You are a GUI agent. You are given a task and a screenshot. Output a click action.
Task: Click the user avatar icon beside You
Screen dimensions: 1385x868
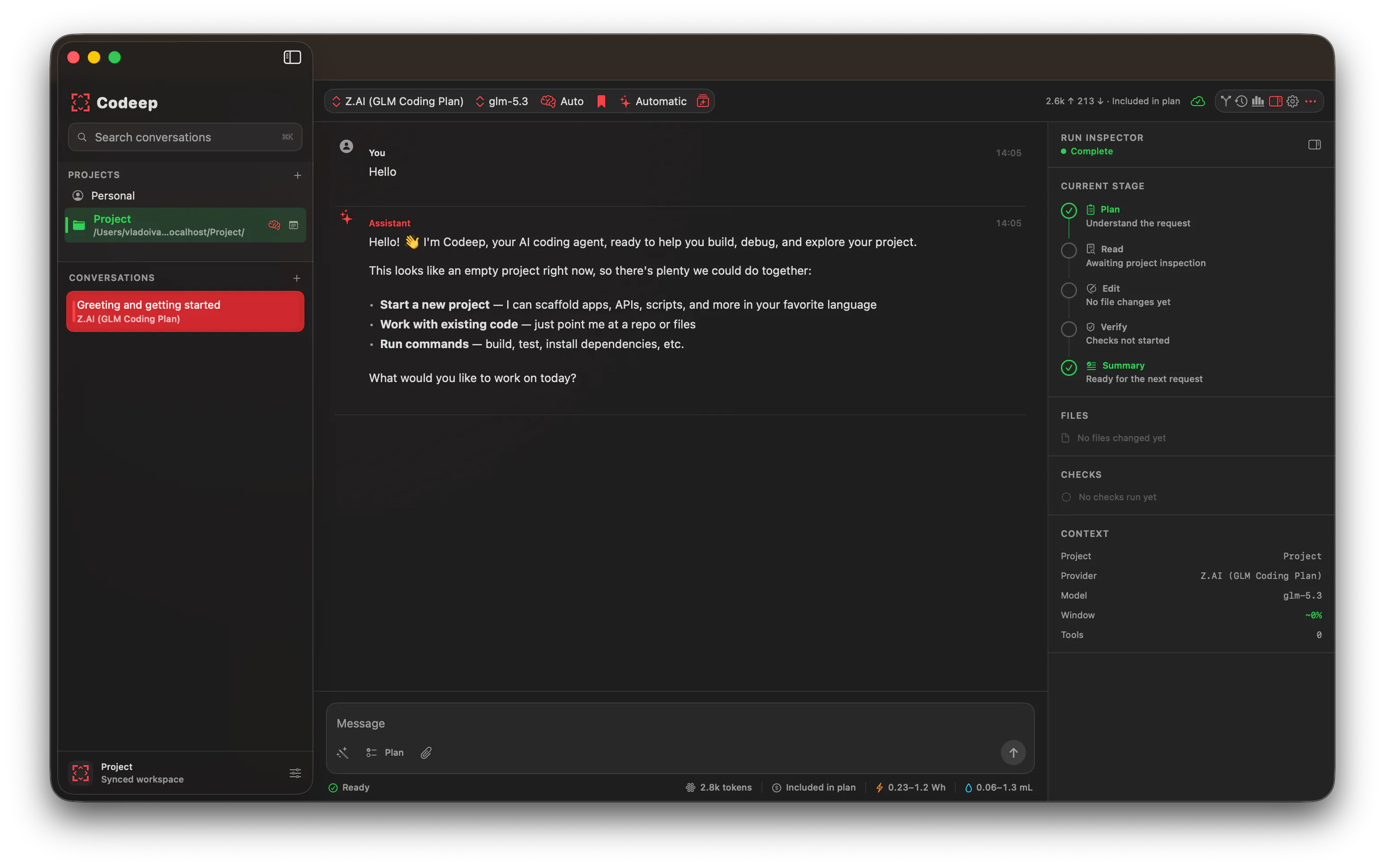click(346, 146)
